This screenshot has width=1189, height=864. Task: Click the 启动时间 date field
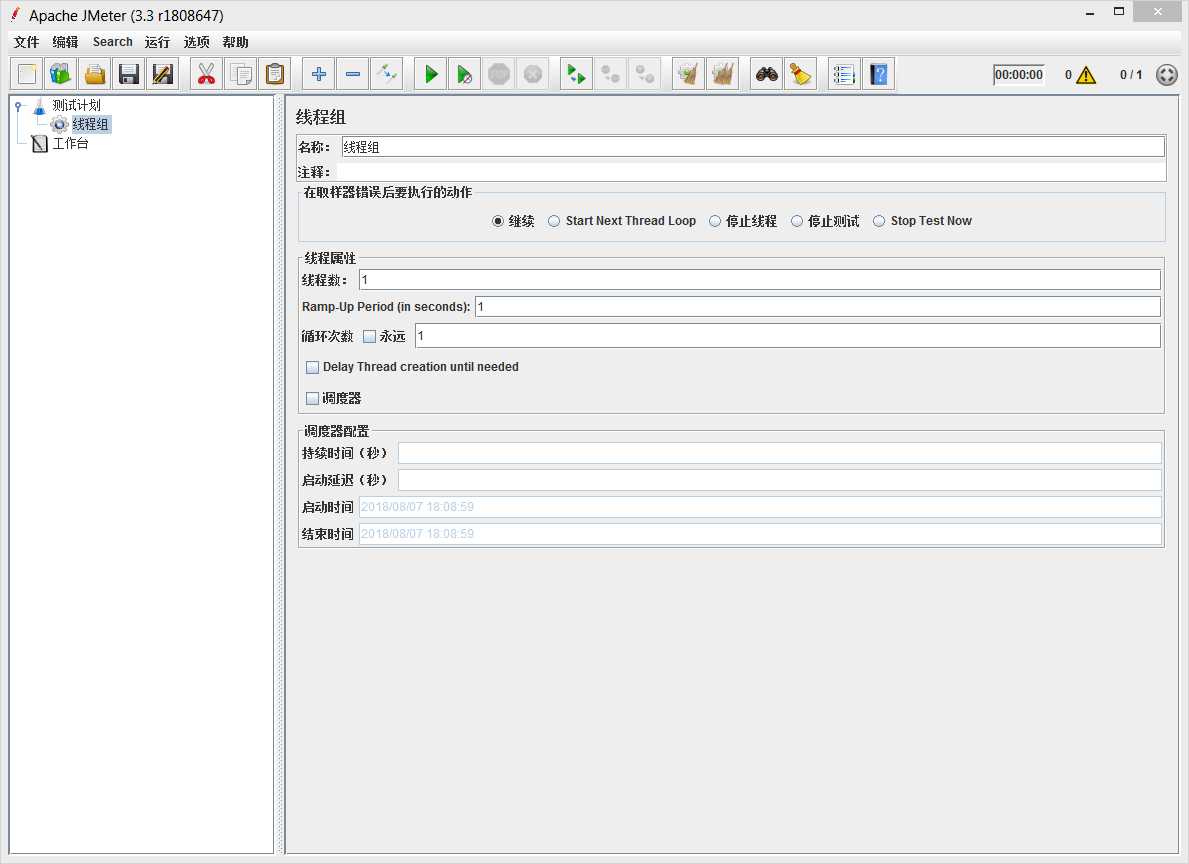pyautogui.click(x=761, y=507)
